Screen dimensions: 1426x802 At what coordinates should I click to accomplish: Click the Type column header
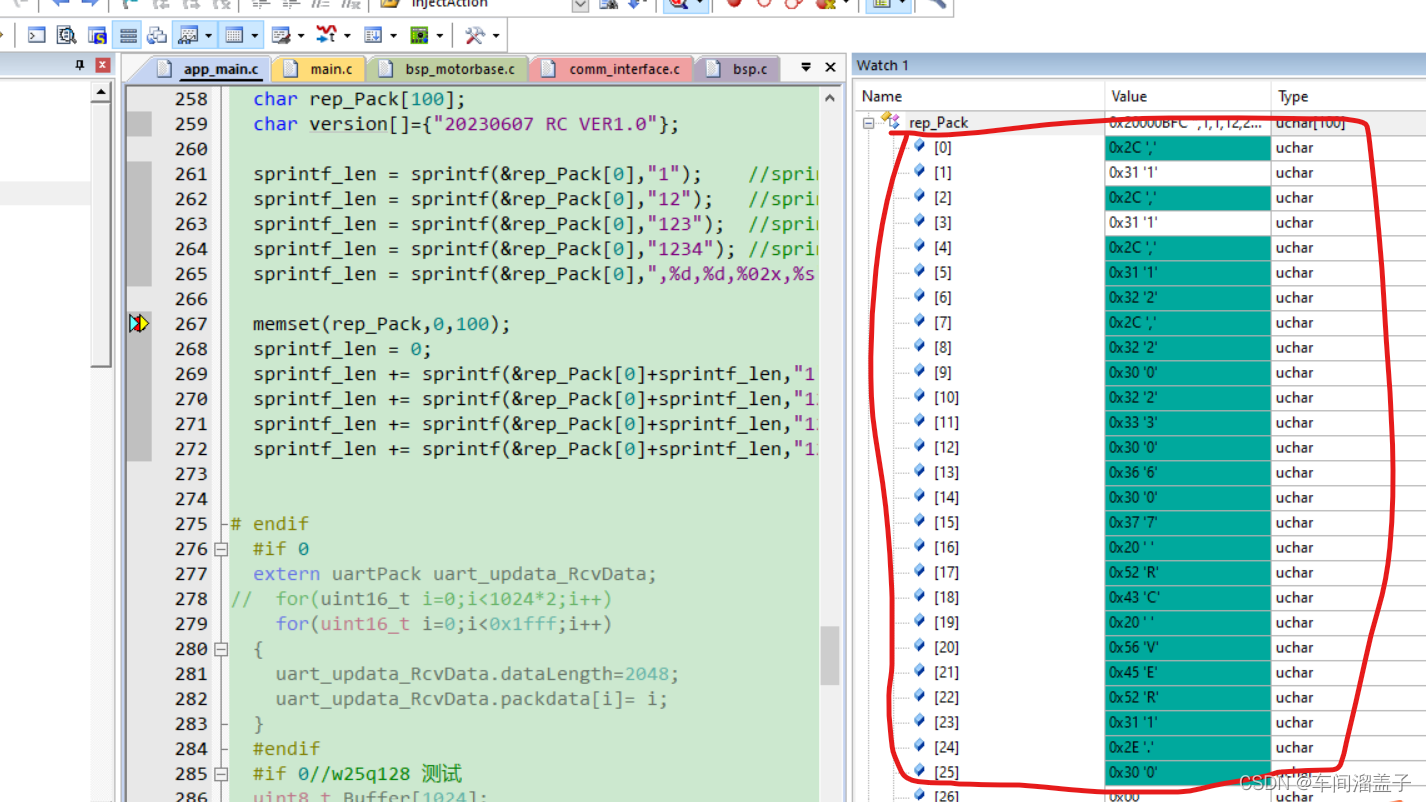click(x=1293, y=96)
